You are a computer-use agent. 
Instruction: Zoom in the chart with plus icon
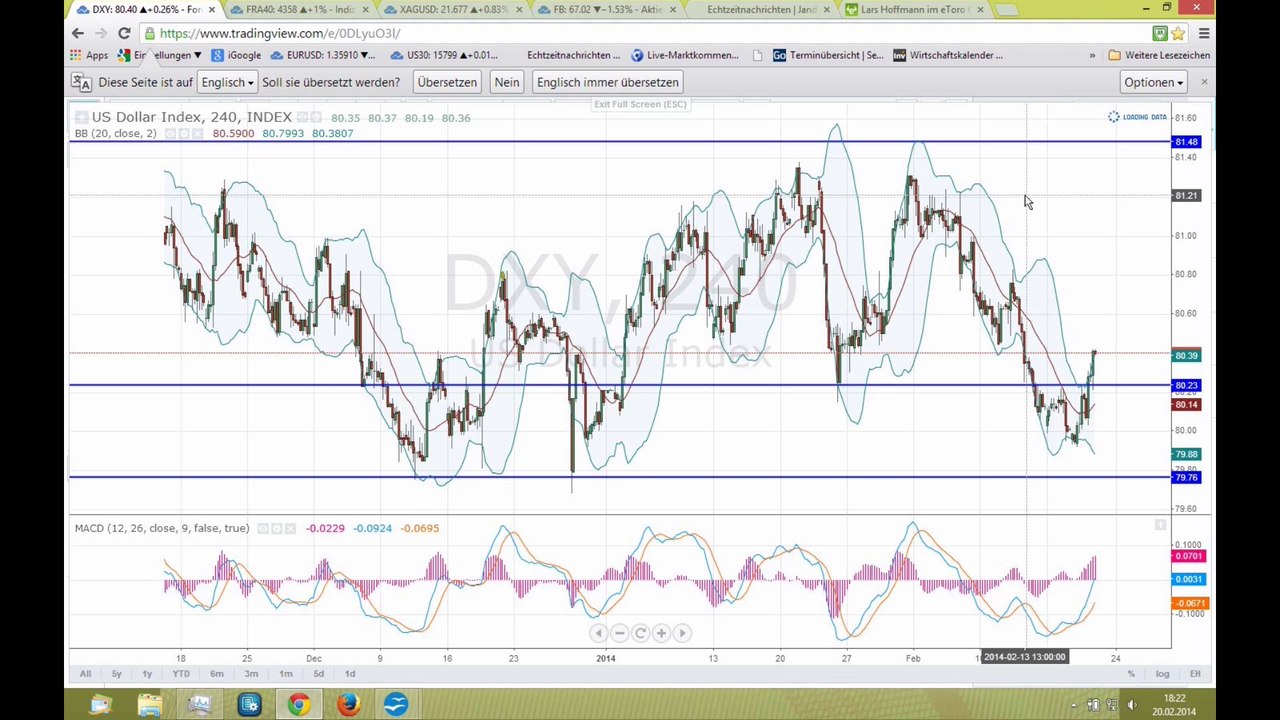click(x=661, y=633)
